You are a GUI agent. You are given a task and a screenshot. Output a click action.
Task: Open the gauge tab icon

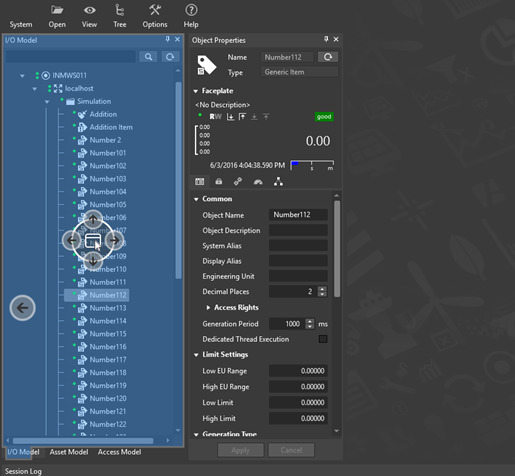pyautogui.click(x=258, y=182)
